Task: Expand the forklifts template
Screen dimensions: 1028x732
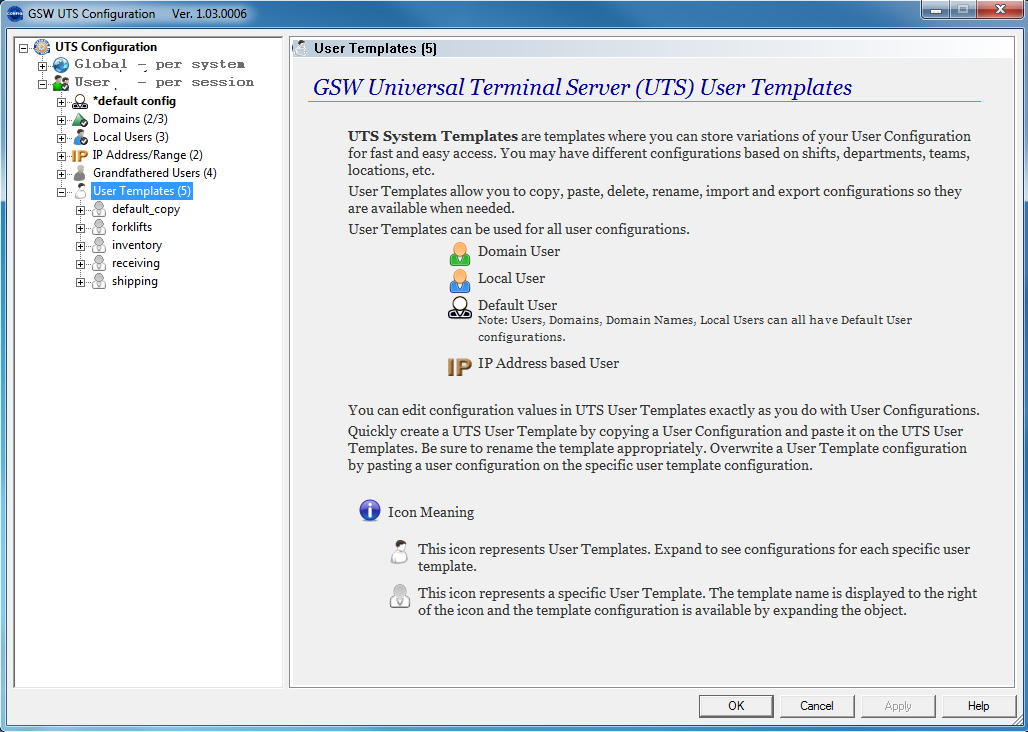Action: (81, 229)
